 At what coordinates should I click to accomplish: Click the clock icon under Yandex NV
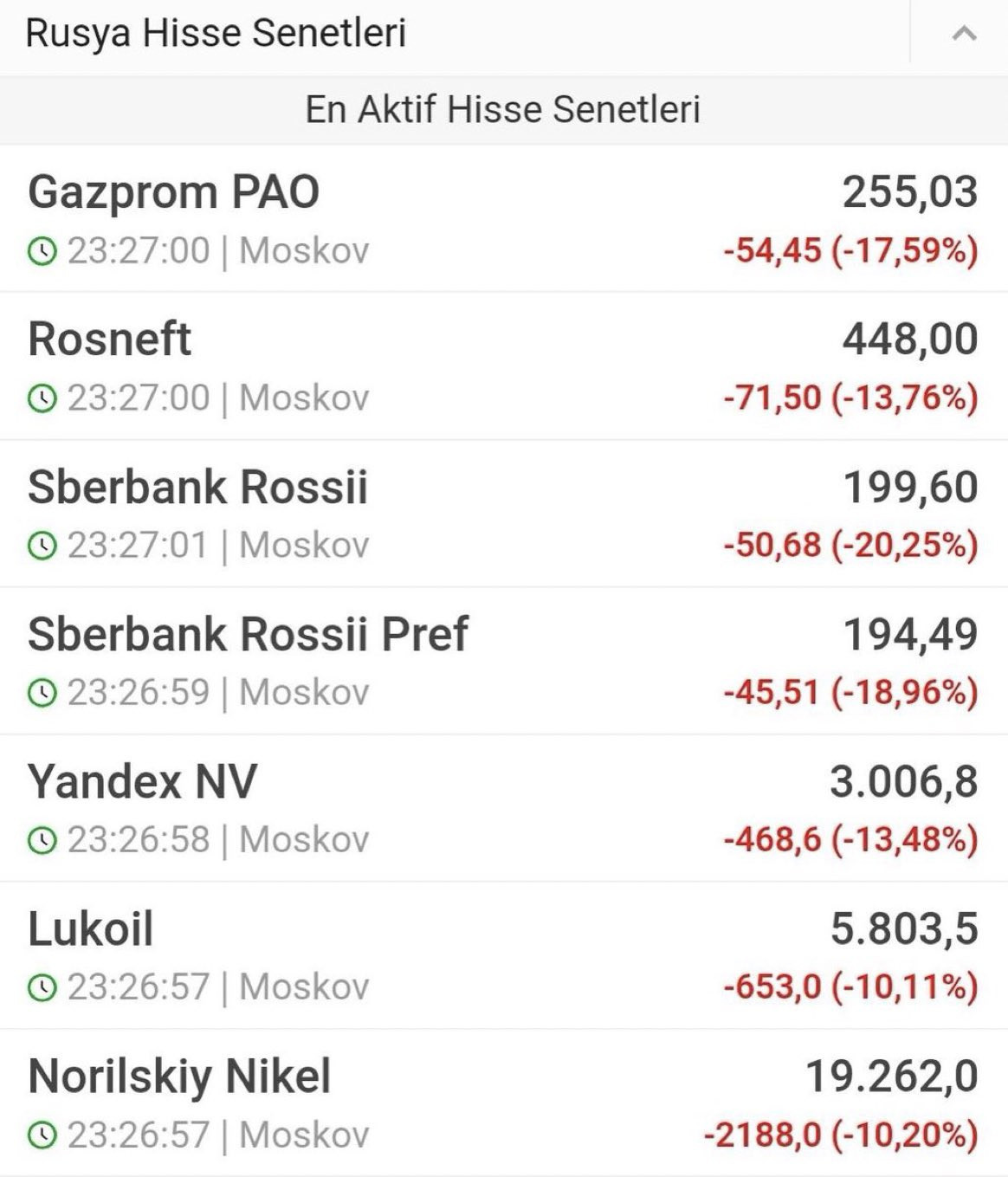coord(42,841)
